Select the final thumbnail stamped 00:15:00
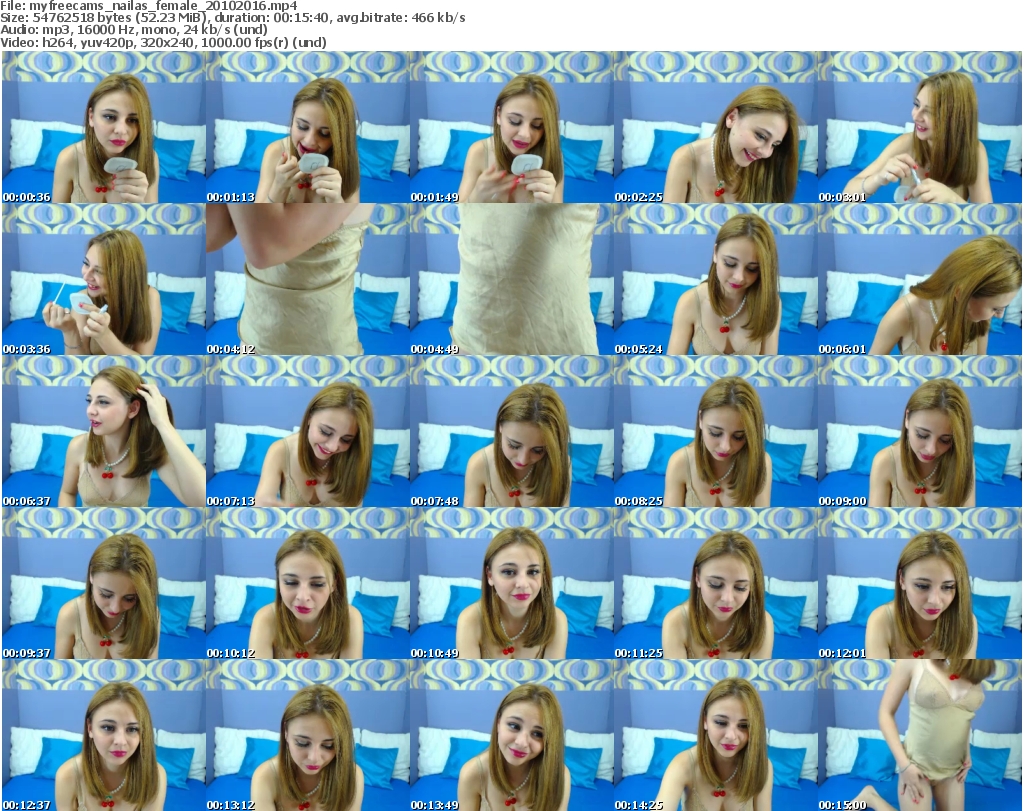Image resolution: width=1024 pixels, height=811 pixels. pyautogui.click(x=920, y=735)
